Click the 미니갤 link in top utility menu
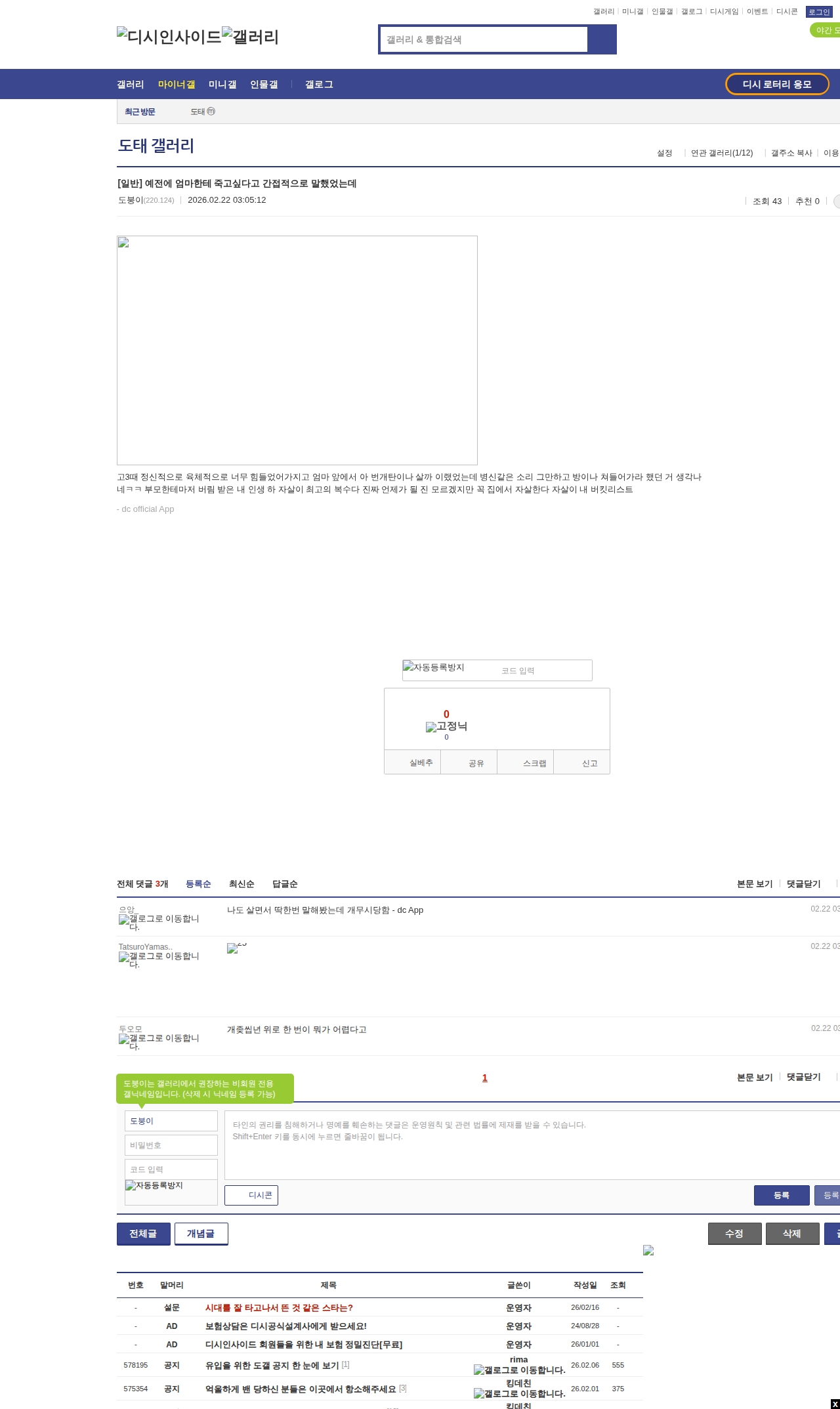Image resolution: width=840 pixels, height=1409 pixels. 633,11
